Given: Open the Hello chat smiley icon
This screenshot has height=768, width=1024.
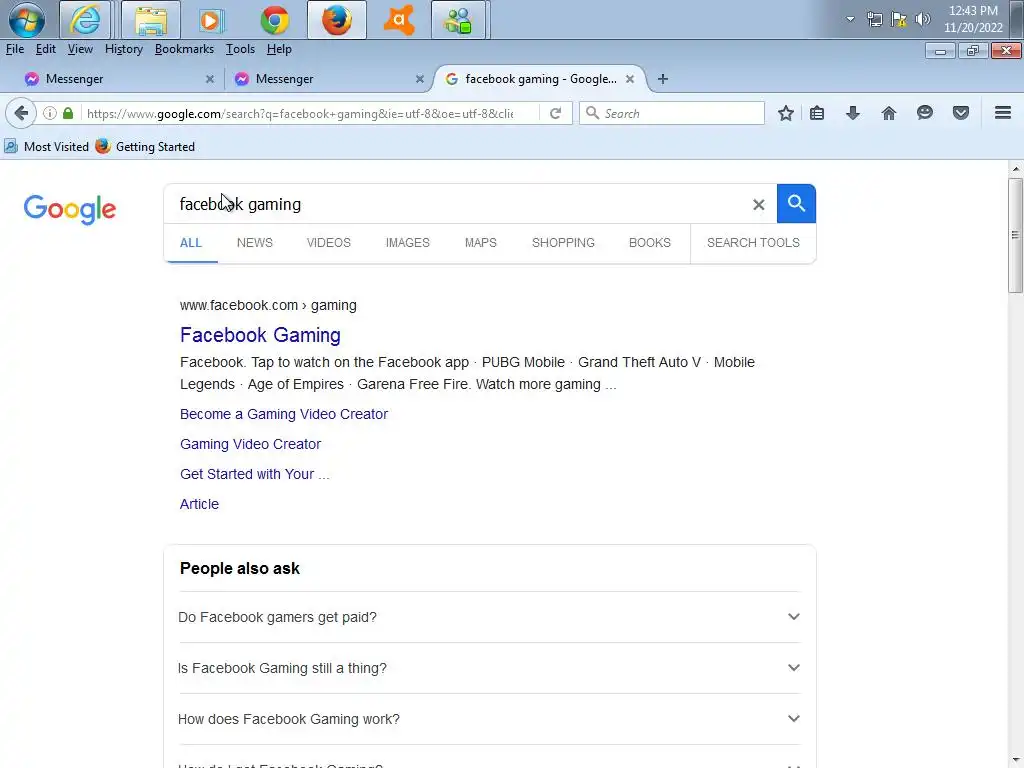Looking at the screenshot, I should tap(925, 114).
